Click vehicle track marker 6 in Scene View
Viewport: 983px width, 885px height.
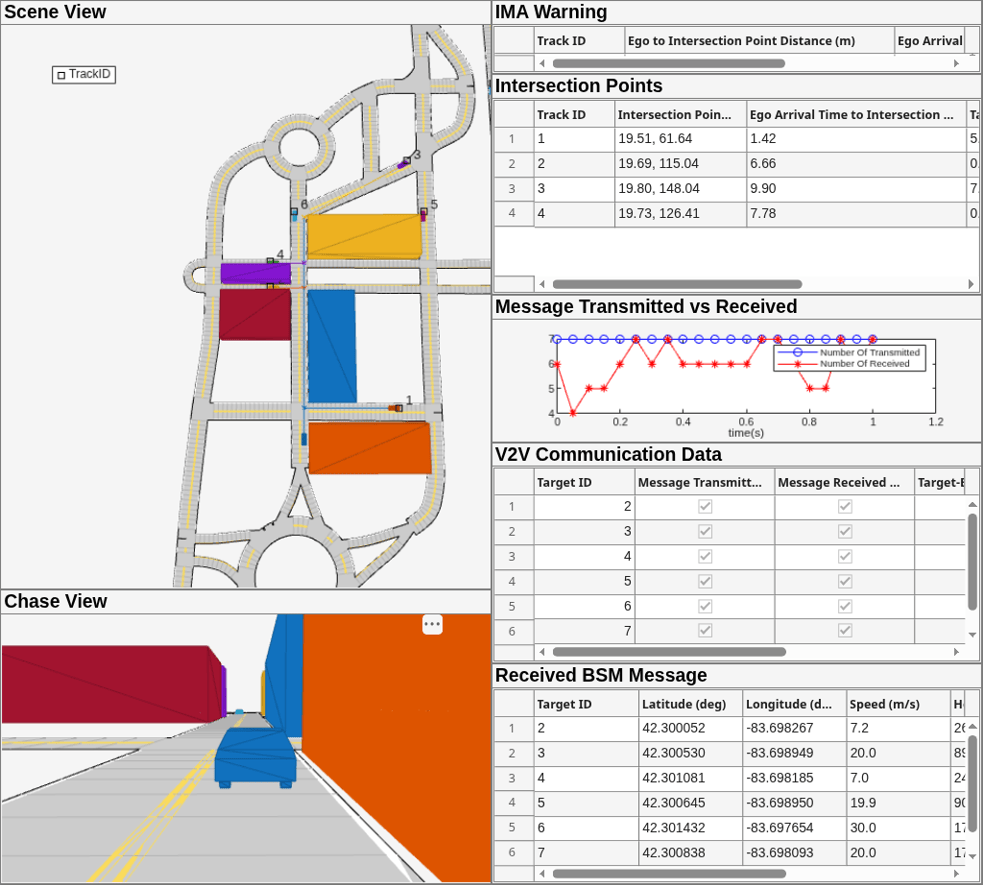pyautogui.click(x=295, y=212)
